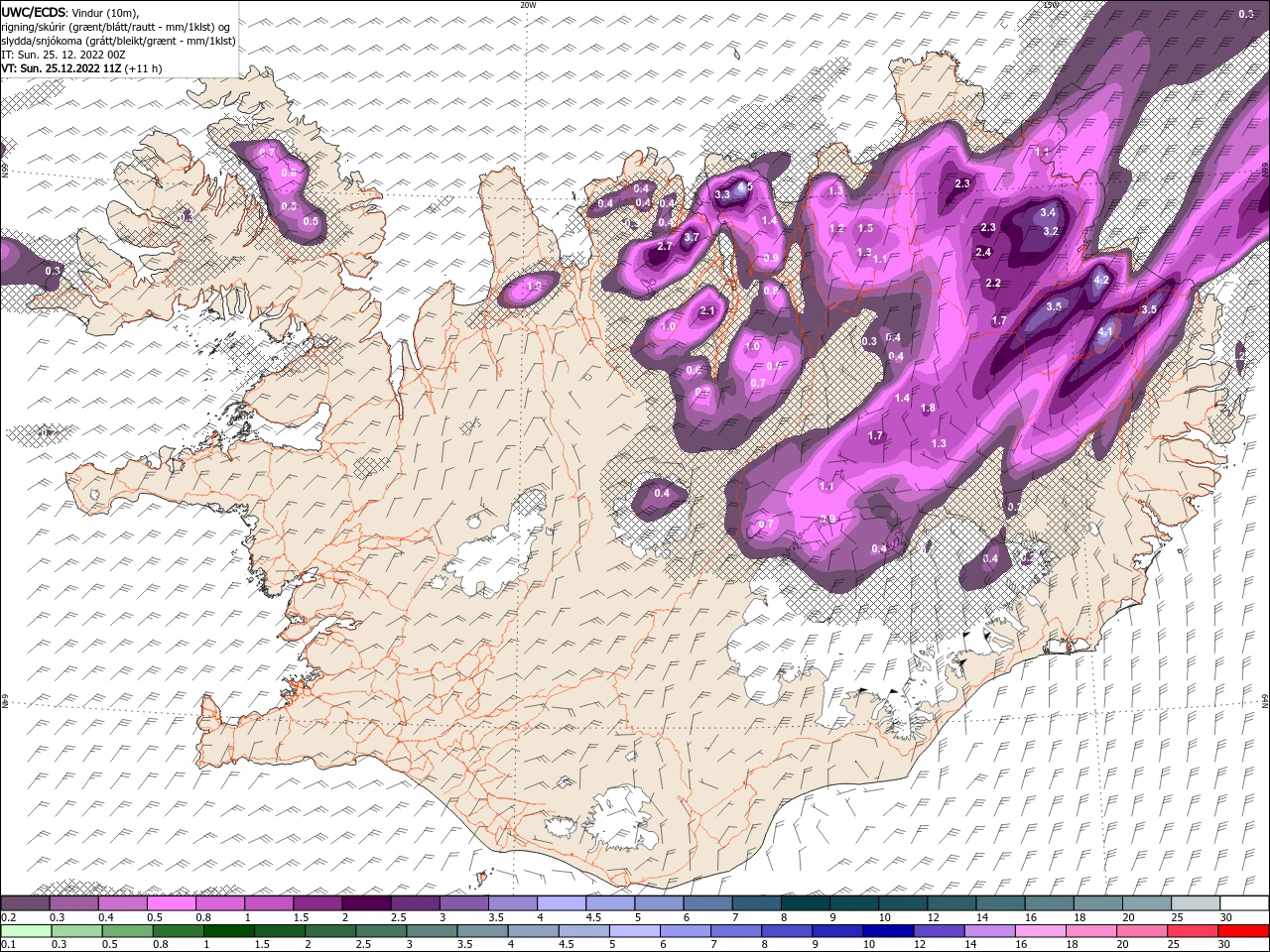Image resolution: width=1270 pixels, height=952 pixels.
Task: Click the 4.2 snowfall value on the map
Action: (1100, 281)
